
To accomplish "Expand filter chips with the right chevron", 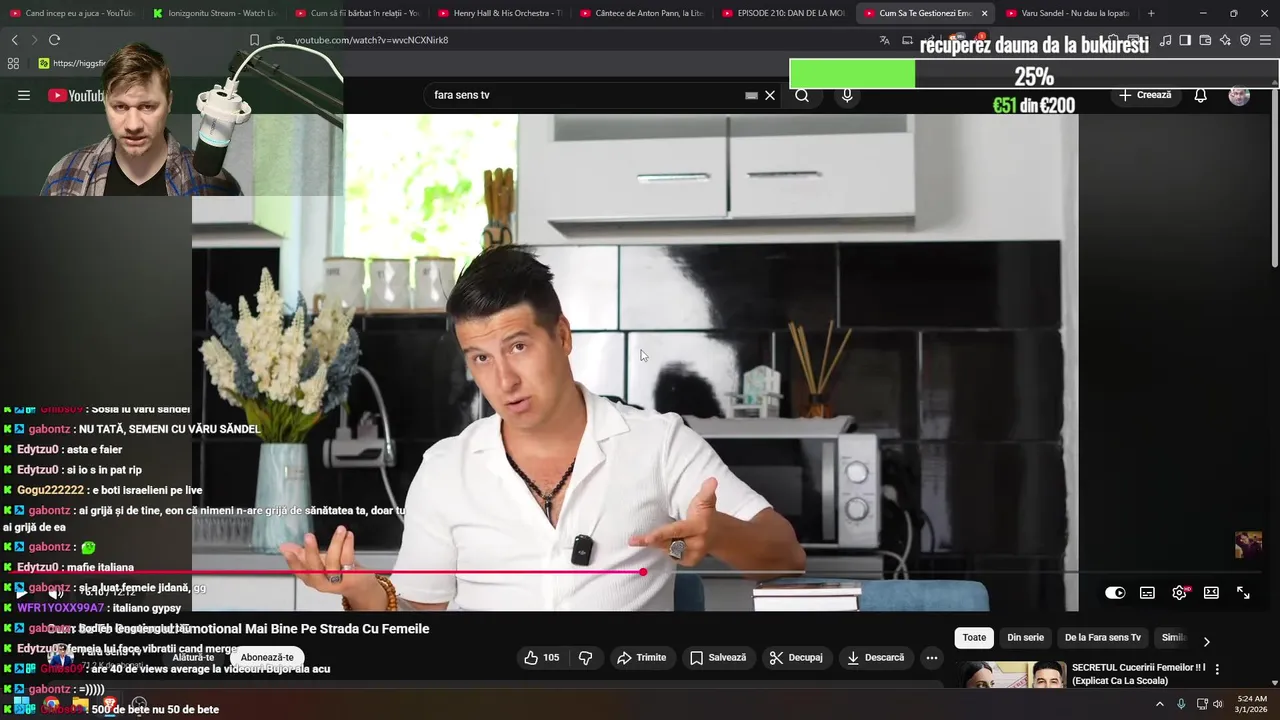I will coord(1206,641).
